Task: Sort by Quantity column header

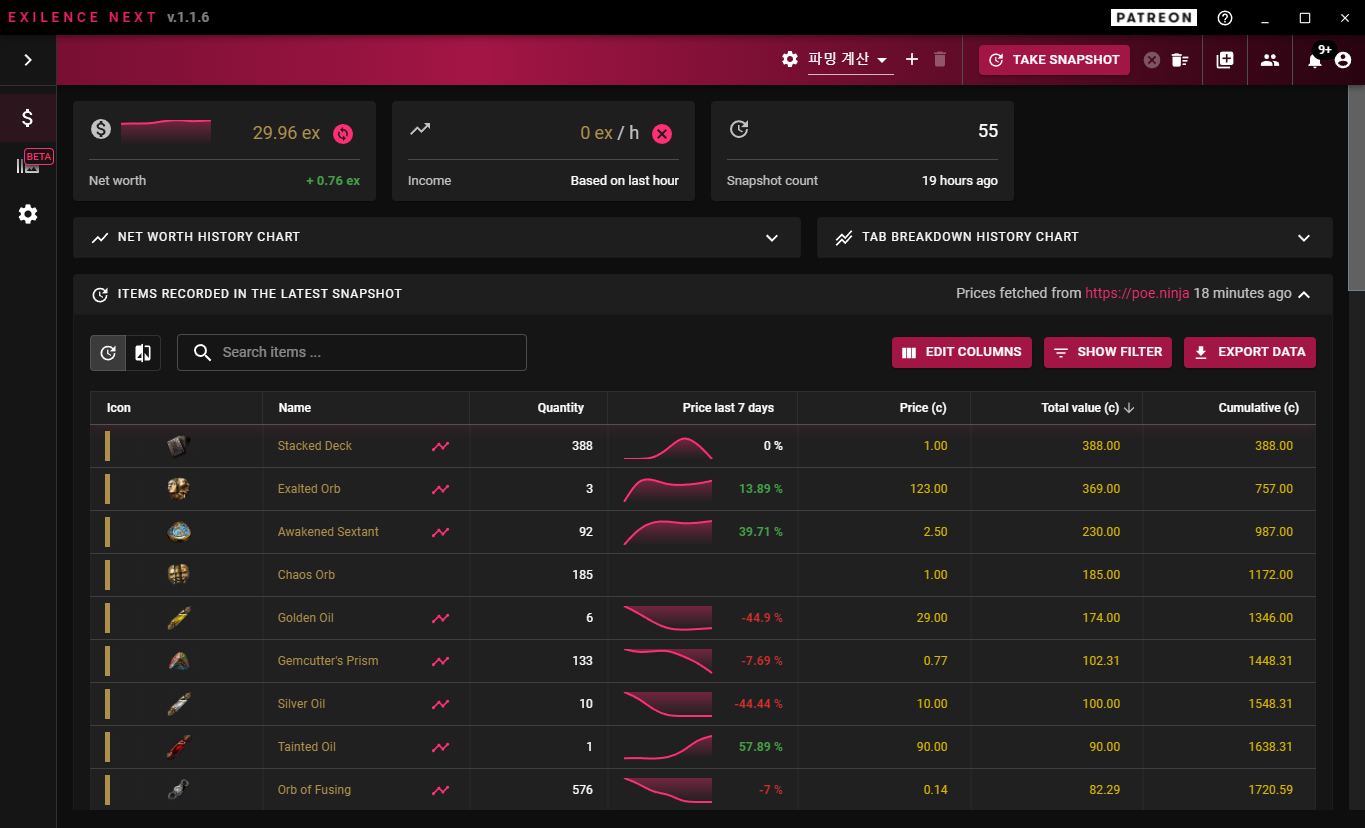Action: (x=560, y=408)
